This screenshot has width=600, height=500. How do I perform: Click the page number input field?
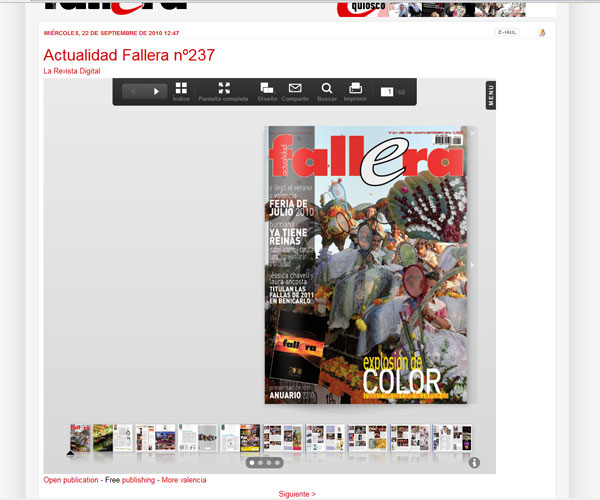click(x=386, y=92)
